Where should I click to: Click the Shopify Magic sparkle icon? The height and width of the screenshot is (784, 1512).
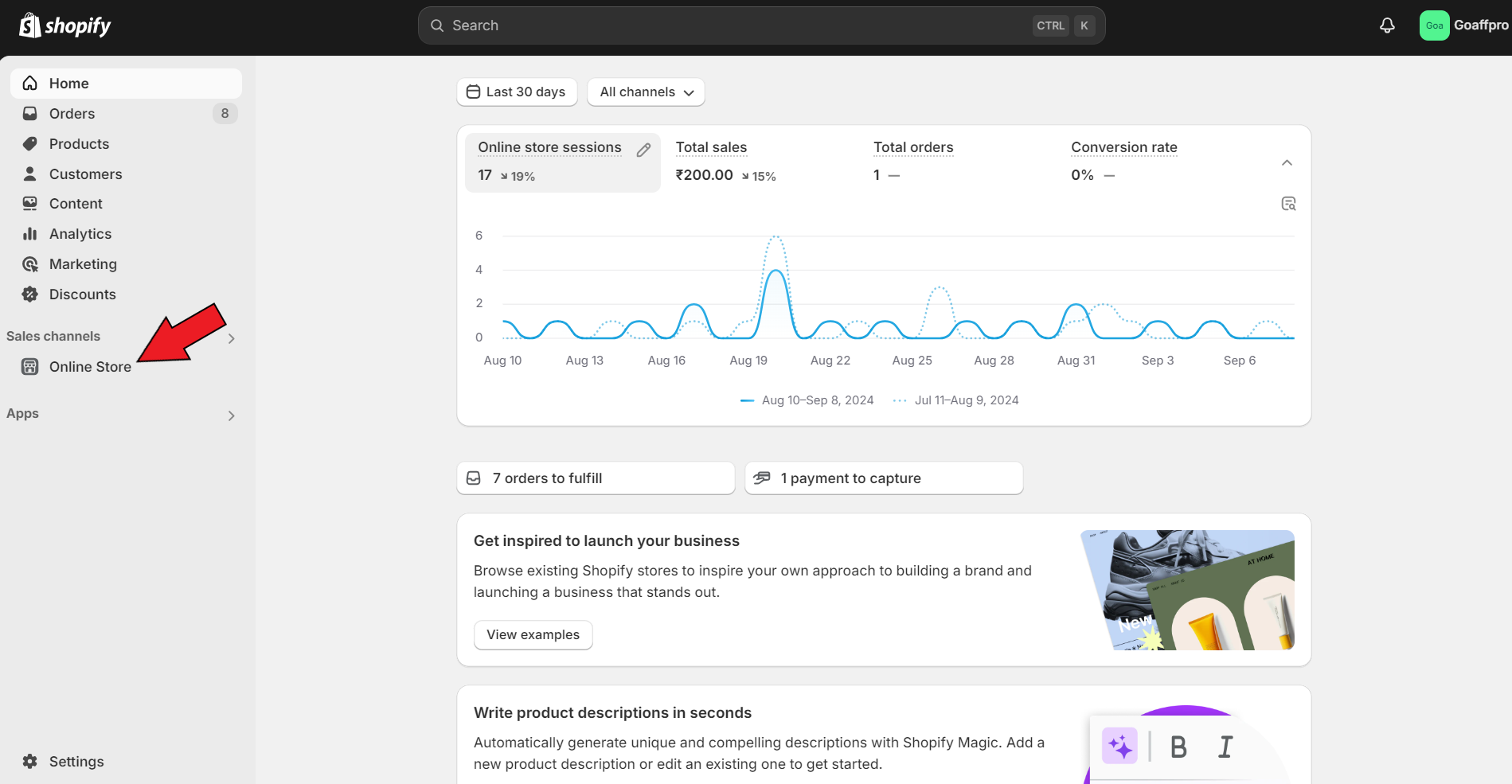tap(1119, 747)
